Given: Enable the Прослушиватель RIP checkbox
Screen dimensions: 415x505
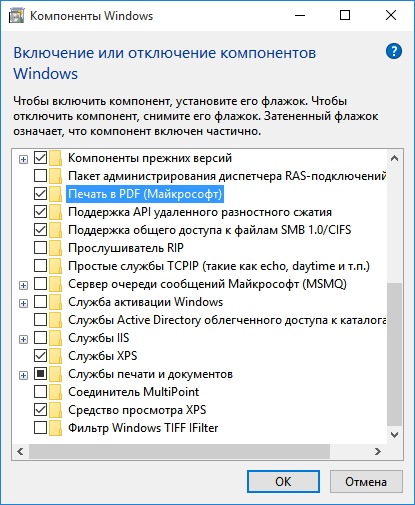Looking at the screenshot, I should tap(40, 248).
